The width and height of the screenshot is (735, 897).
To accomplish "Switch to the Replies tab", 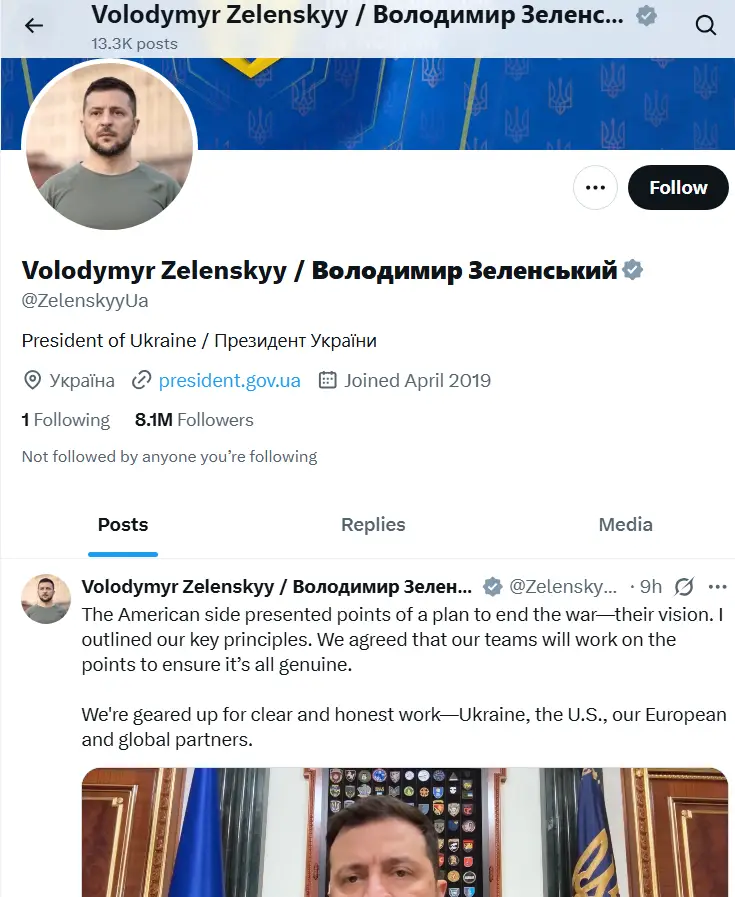I will click(x=373, y=524).
